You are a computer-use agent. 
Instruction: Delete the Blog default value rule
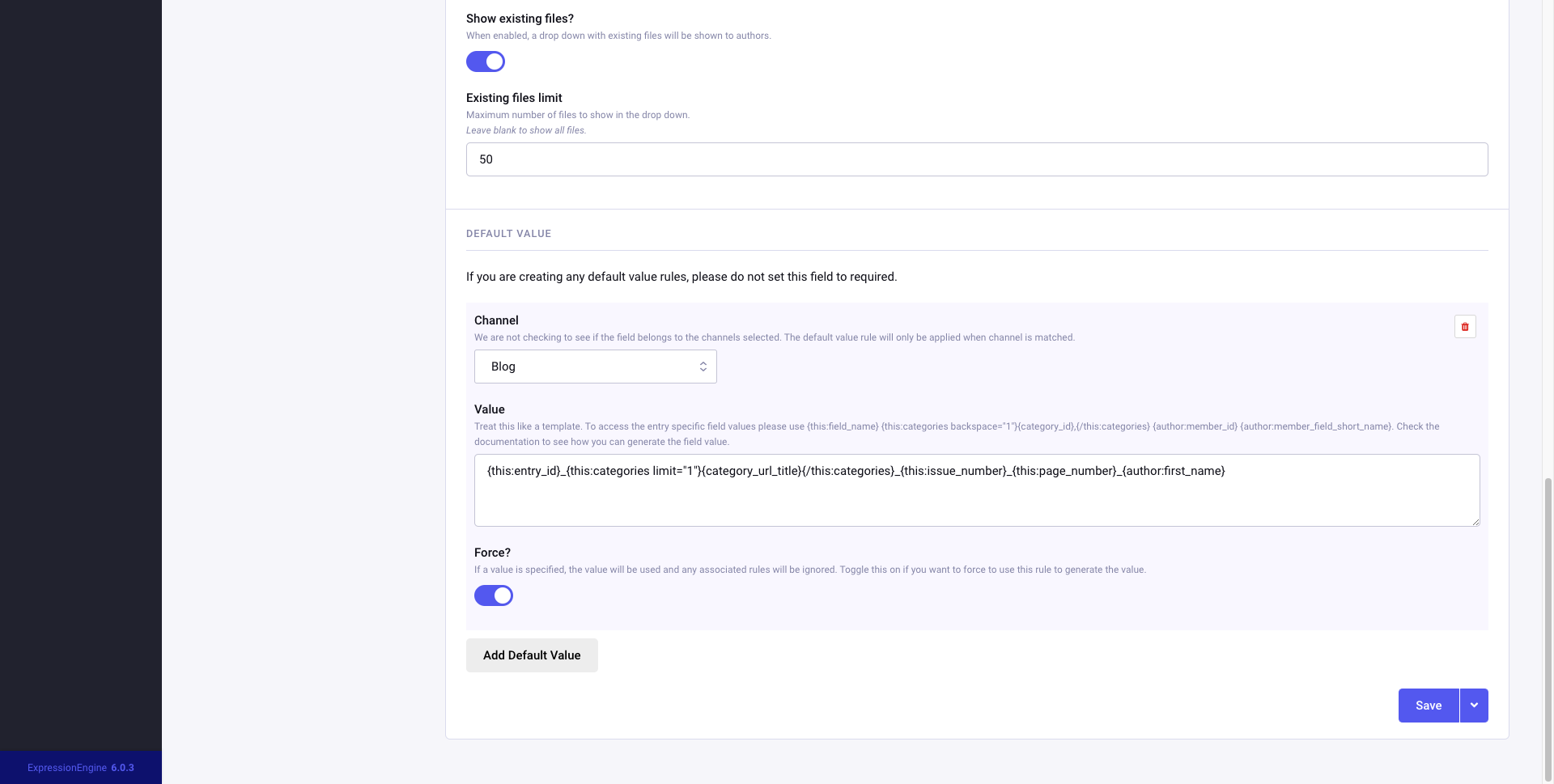tap(1465, 327)
